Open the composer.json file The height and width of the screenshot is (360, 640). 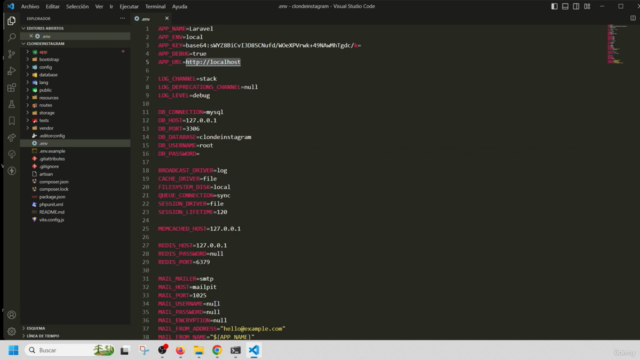(x=53, y=182)
